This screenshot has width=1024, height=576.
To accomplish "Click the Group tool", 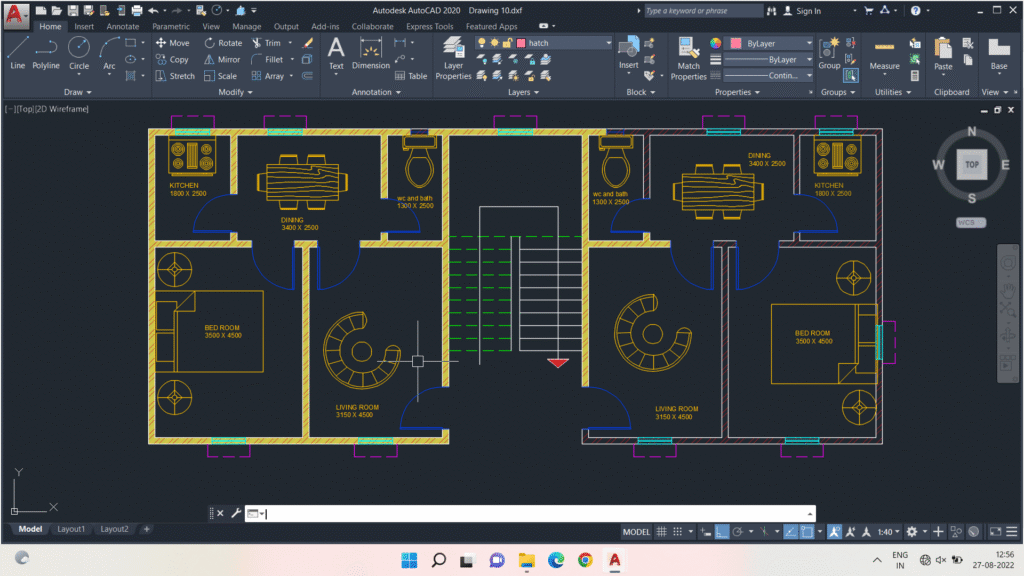I will pyautogui.click(x=829, y=53).
